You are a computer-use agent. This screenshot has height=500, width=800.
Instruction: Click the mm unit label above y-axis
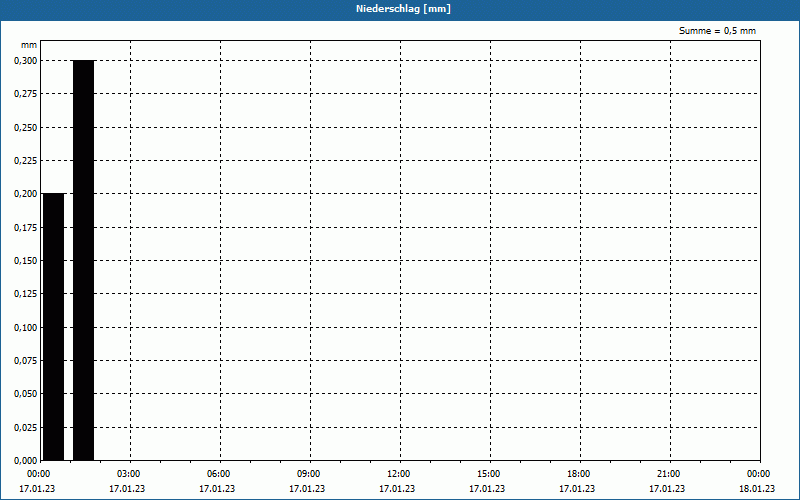pos(29,45)
